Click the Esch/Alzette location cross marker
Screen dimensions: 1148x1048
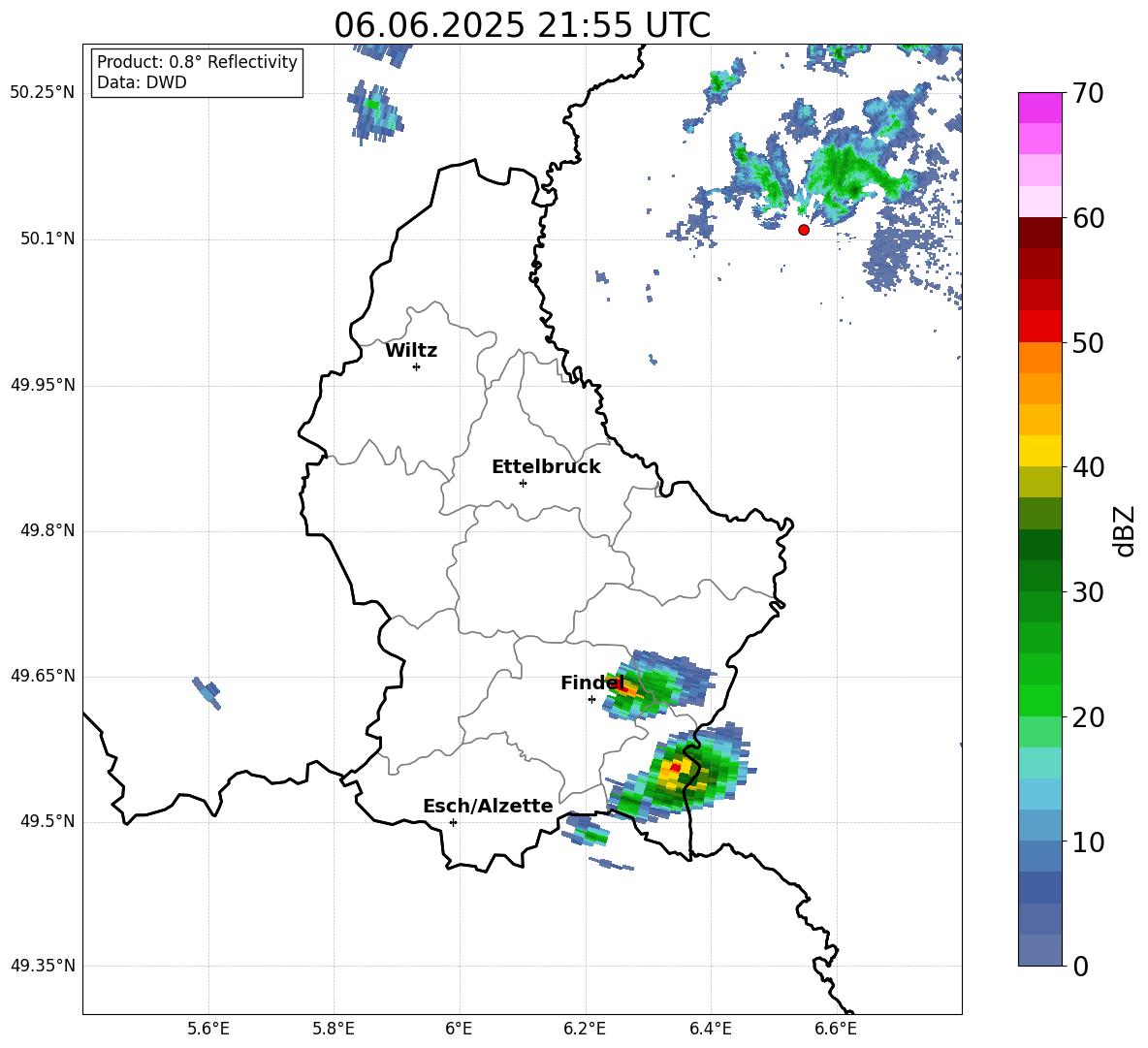coord(453,822)
